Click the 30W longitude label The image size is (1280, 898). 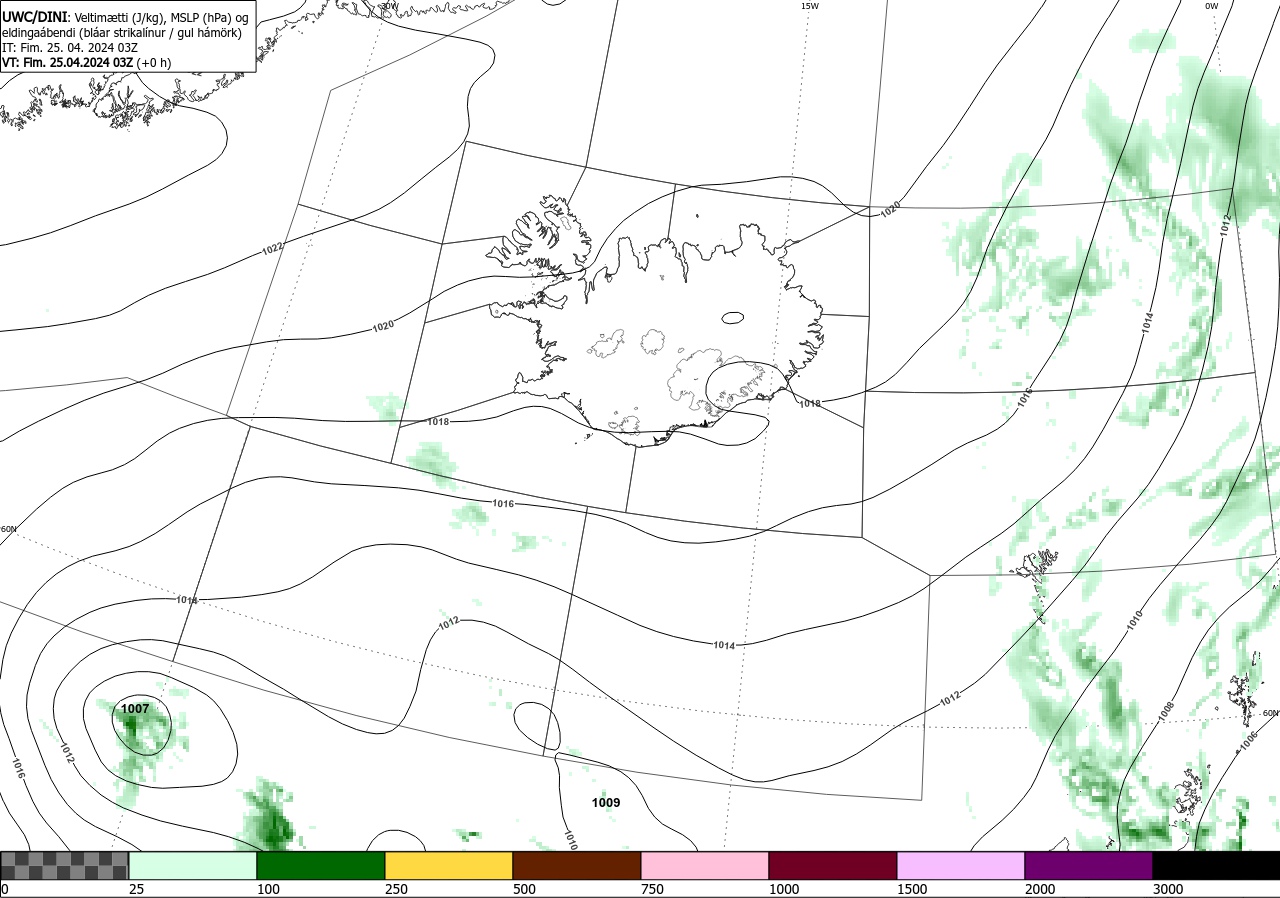(x=389, y=6)
